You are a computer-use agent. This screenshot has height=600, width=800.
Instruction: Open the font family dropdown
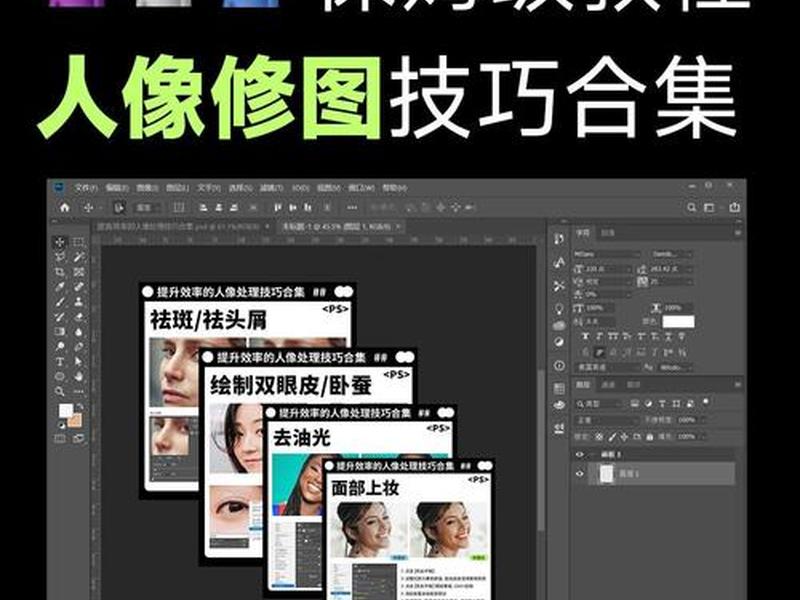point(607,254)
